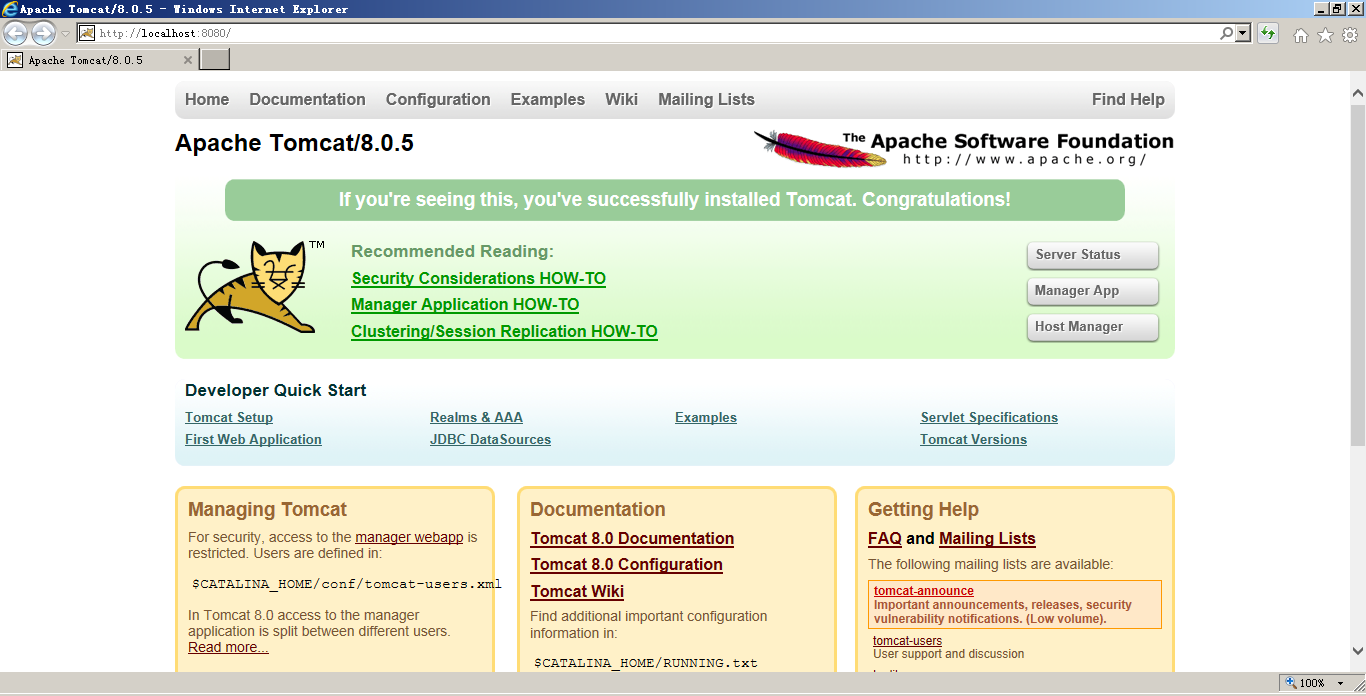This screenshot has width=1366, height=696.
Task: Open Tomcat 8.0 Documentation link
Action: click(632, 538)
